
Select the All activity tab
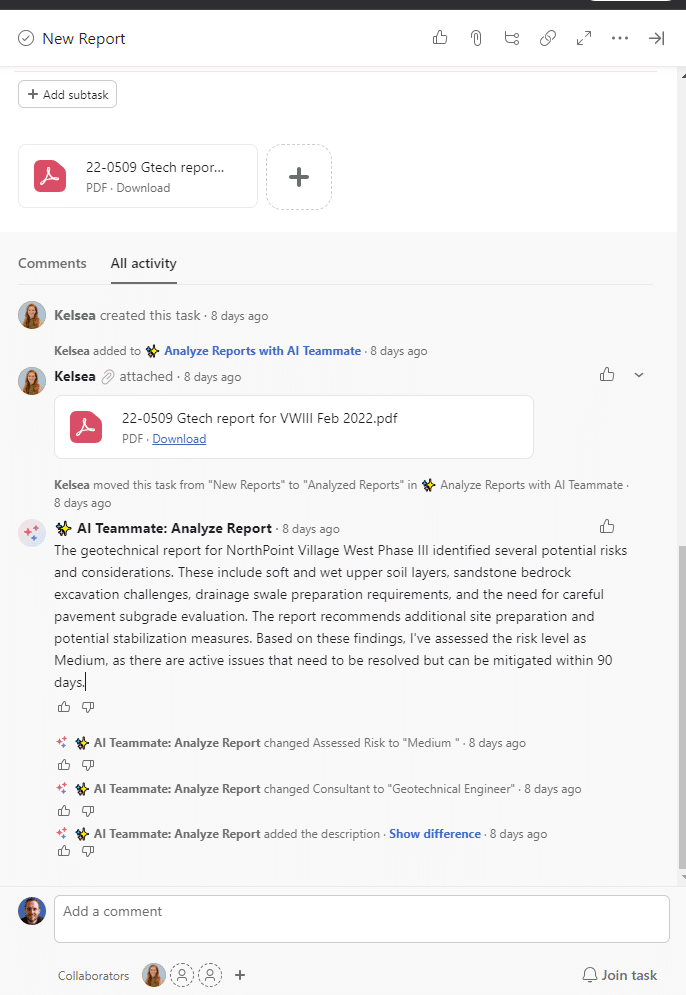tap(143, 263)
